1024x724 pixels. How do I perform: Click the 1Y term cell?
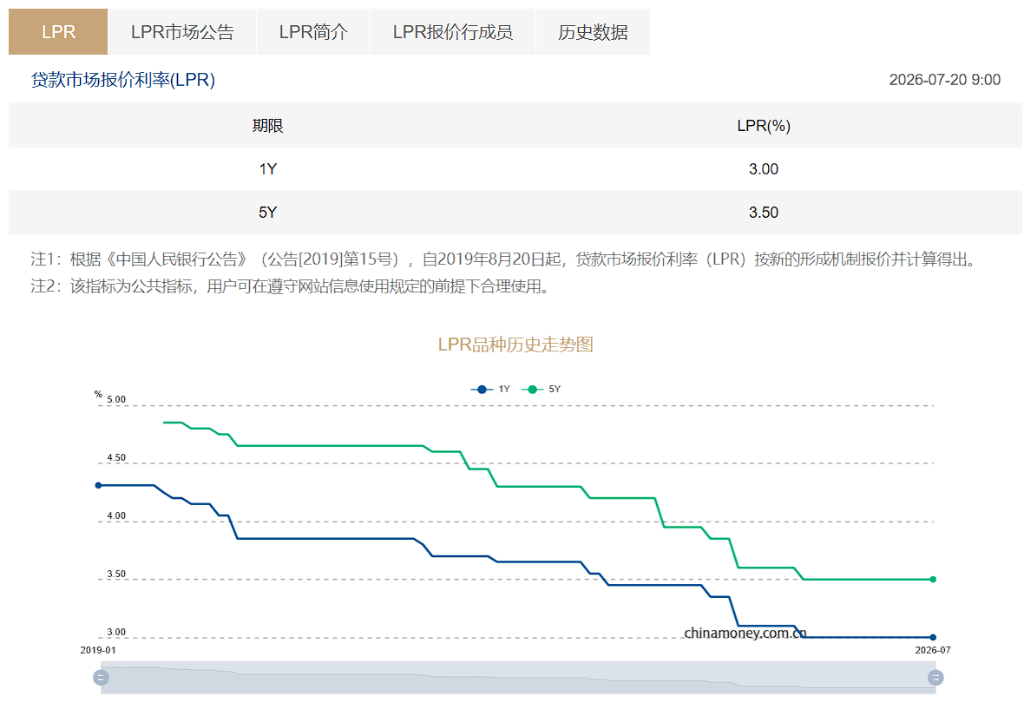(268, 169)
